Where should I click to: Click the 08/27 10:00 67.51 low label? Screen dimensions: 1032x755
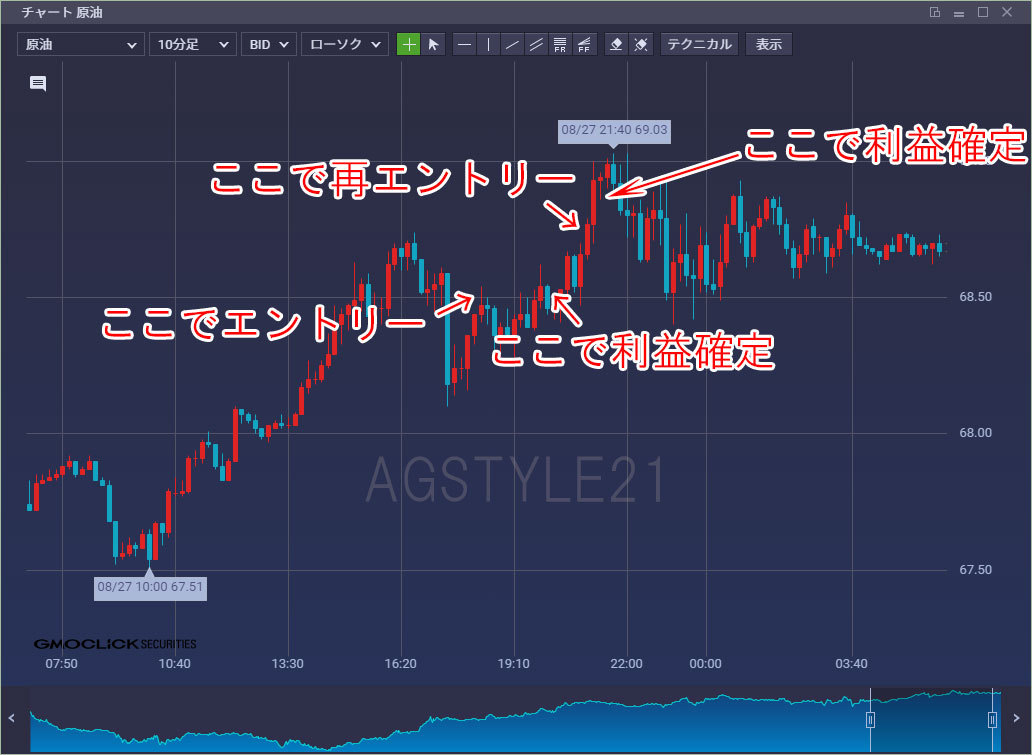coord(150,586)
